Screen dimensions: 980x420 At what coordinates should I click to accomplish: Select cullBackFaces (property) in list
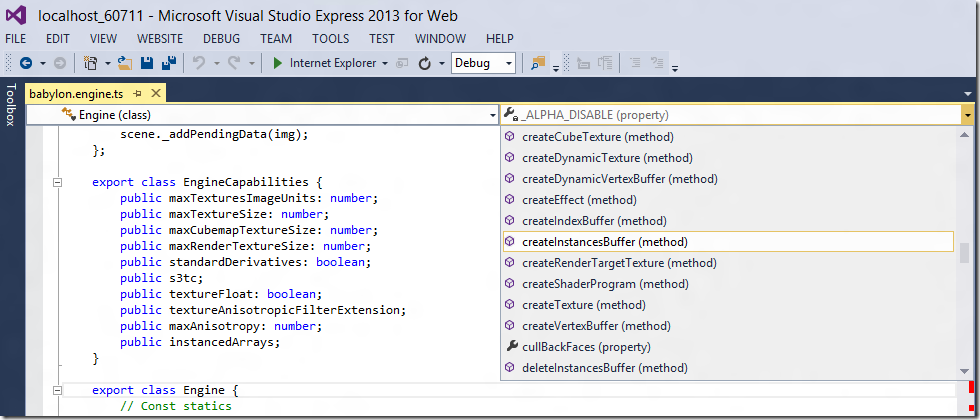[x=728, y=346]
